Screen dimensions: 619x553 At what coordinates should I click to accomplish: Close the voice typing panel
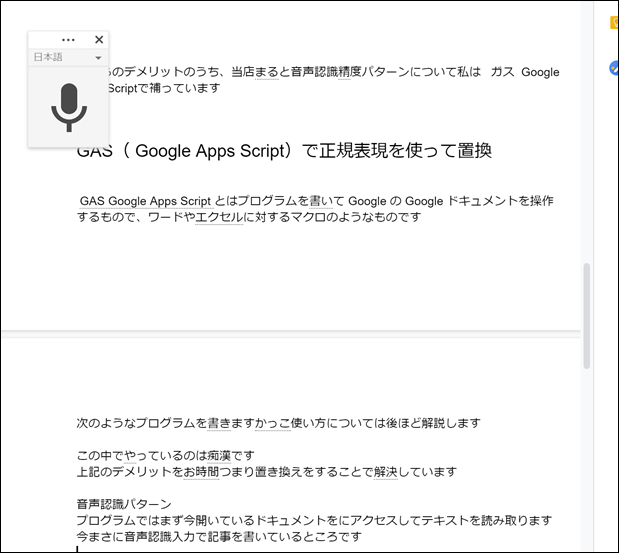coord(99,39)
